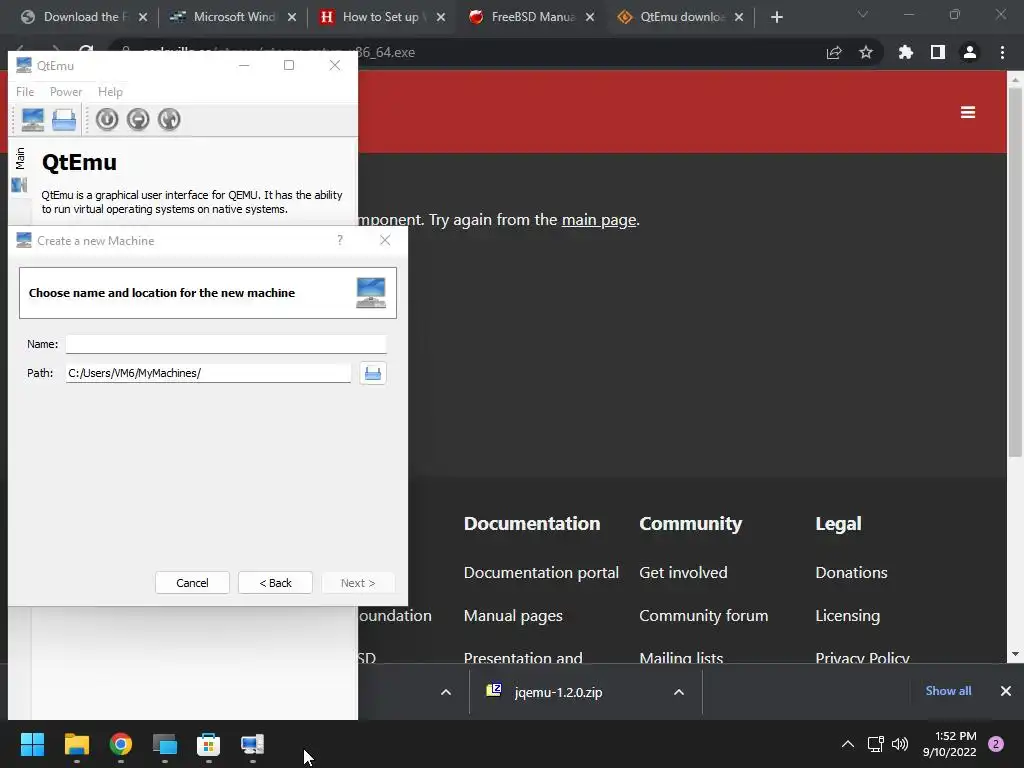
Task: Click the Path input field
Action: [x=208, y=373]
